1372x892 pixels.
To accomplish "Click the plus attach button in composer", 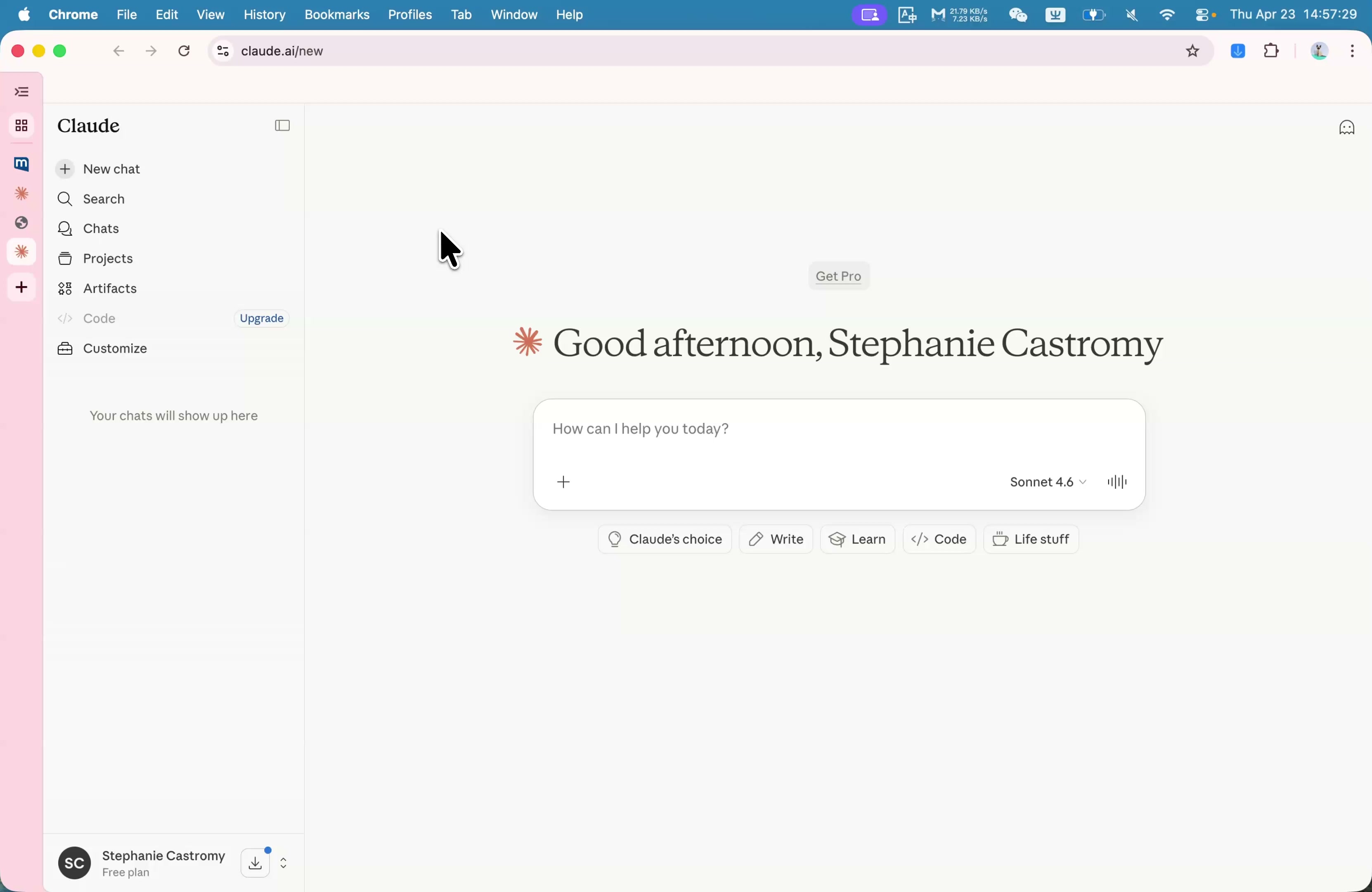I will point(564,483).
